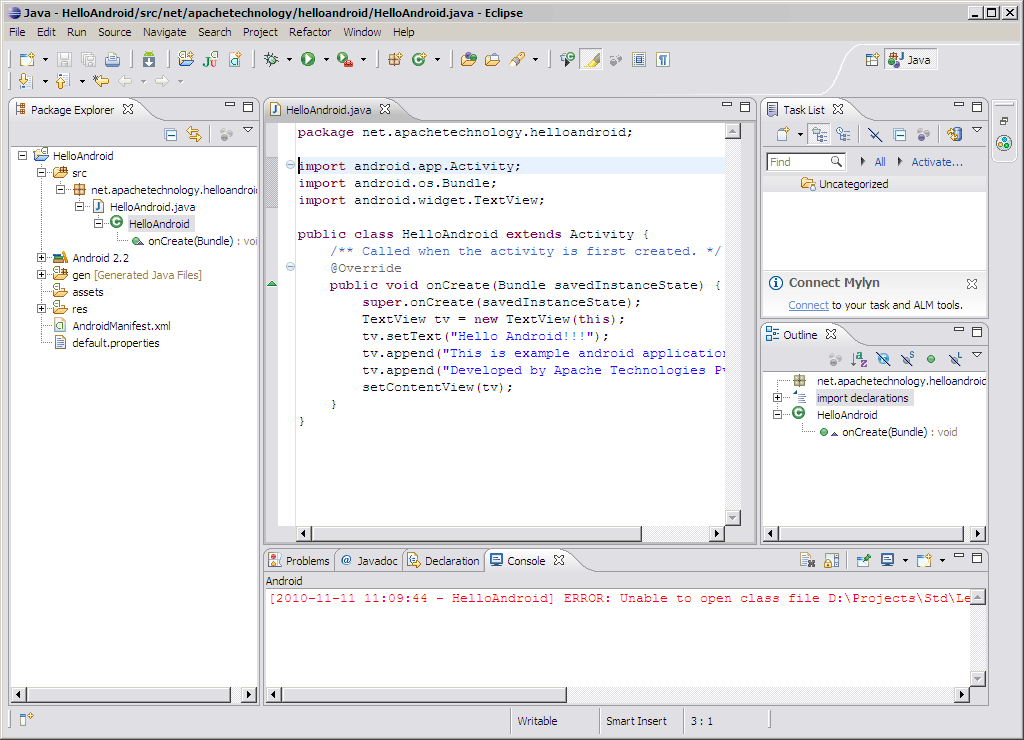Open the Navigate menu
1024x740 pixels.
[165, 32]
